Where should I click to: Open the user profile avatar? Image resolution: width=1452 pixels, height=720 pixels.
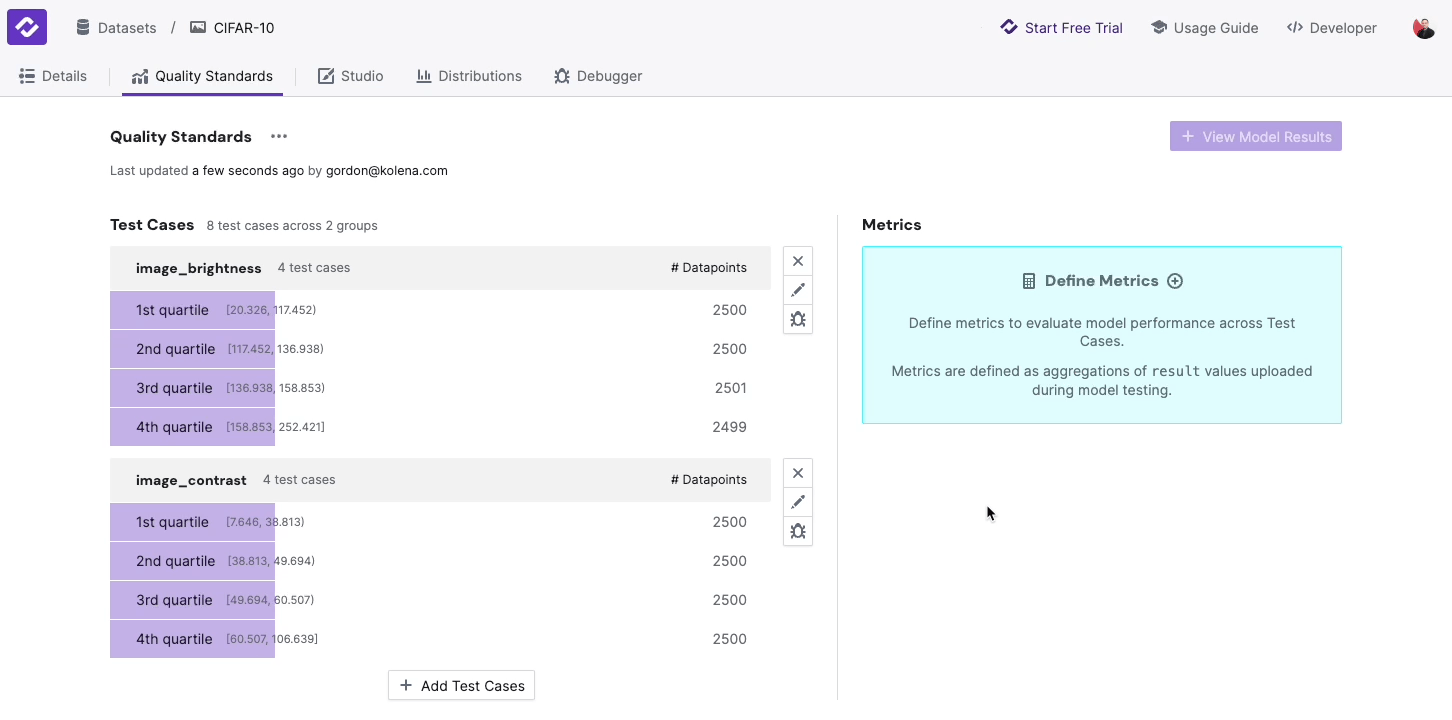click(1423, 28)
